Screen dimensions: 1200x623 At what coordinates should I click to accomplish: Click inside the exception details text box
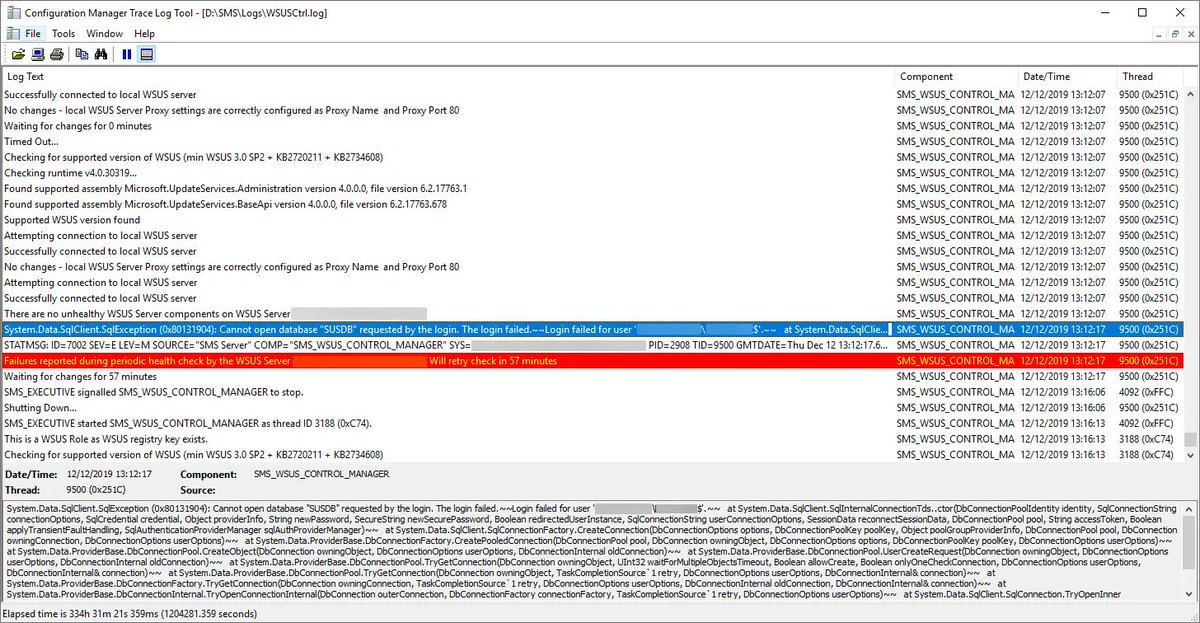point(591,549)
